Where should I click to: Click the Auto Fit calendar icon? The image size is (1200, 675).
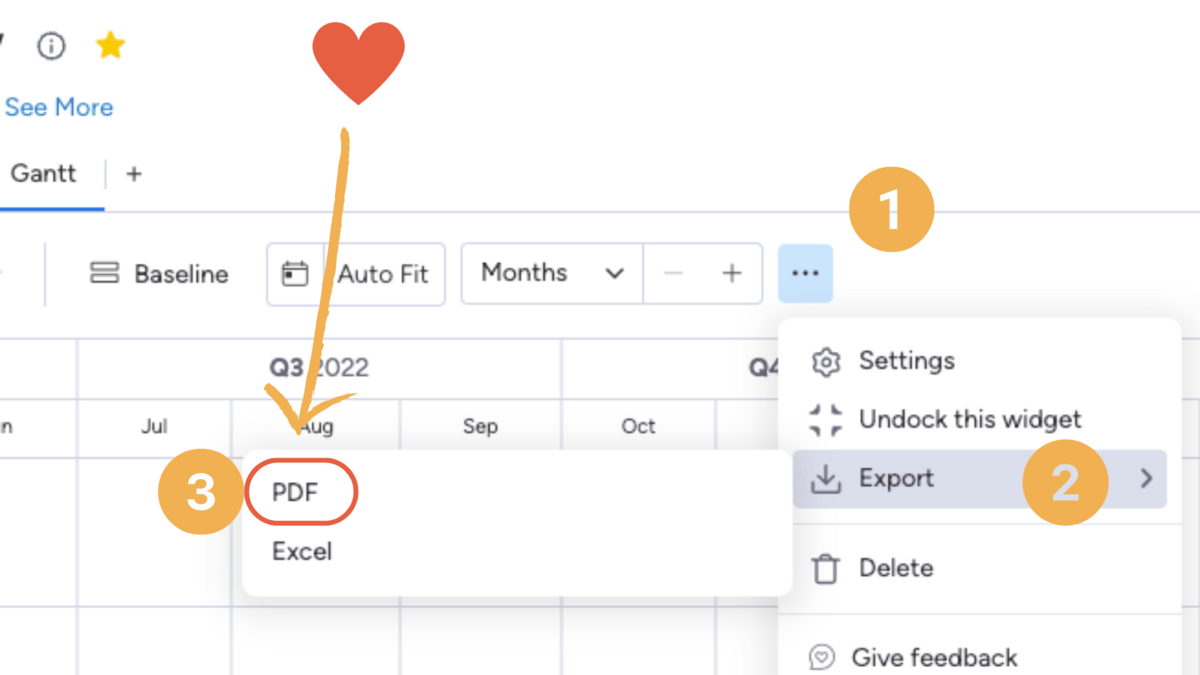(295, 274)
